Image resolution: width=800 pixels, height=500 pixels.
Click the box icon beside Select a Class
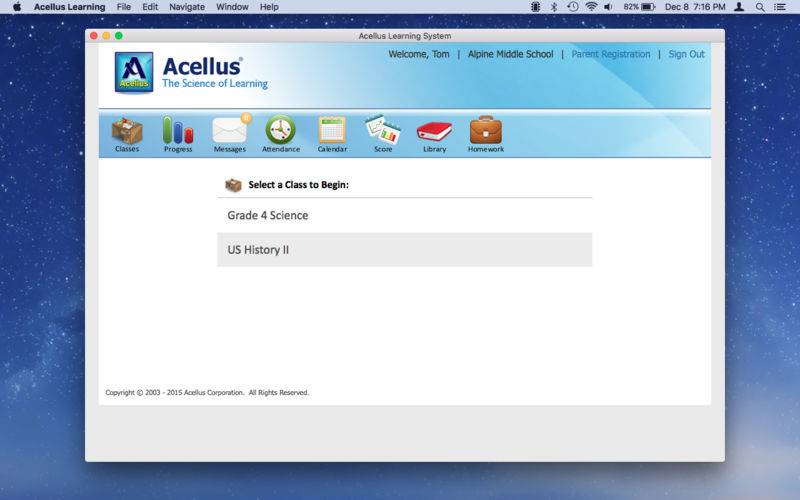point(233,185)
